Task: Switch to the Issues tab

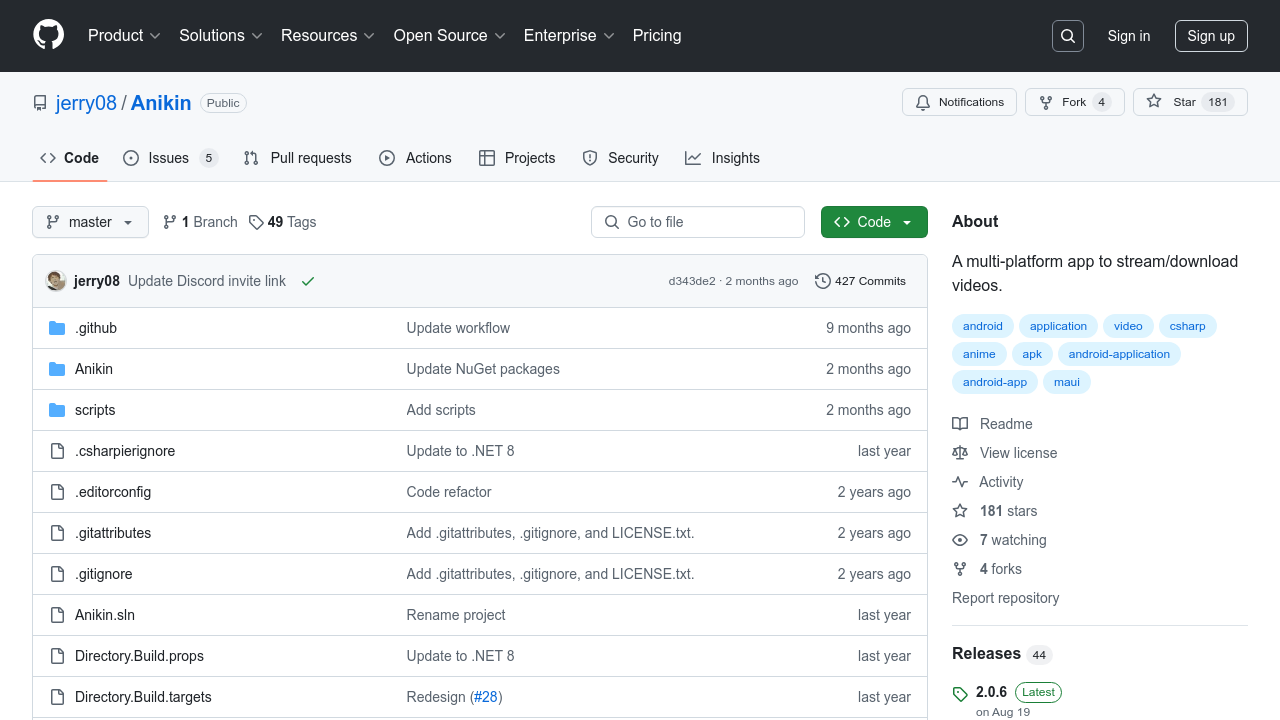Action: click(170, 158)
